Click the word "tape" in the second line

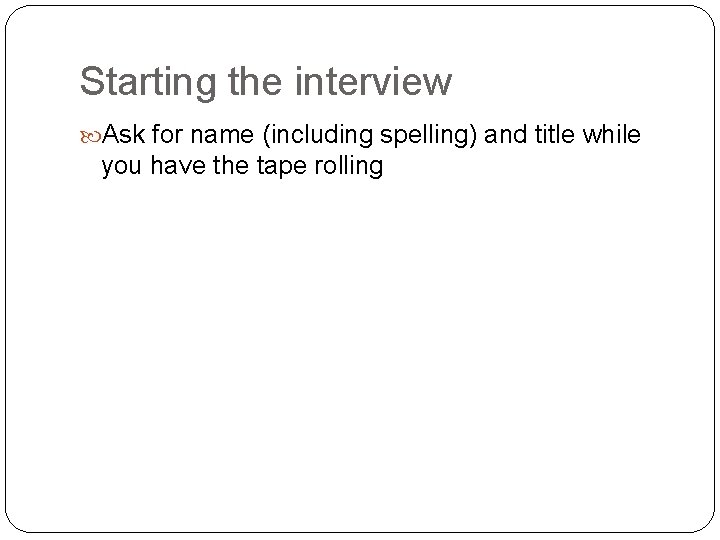281,167
